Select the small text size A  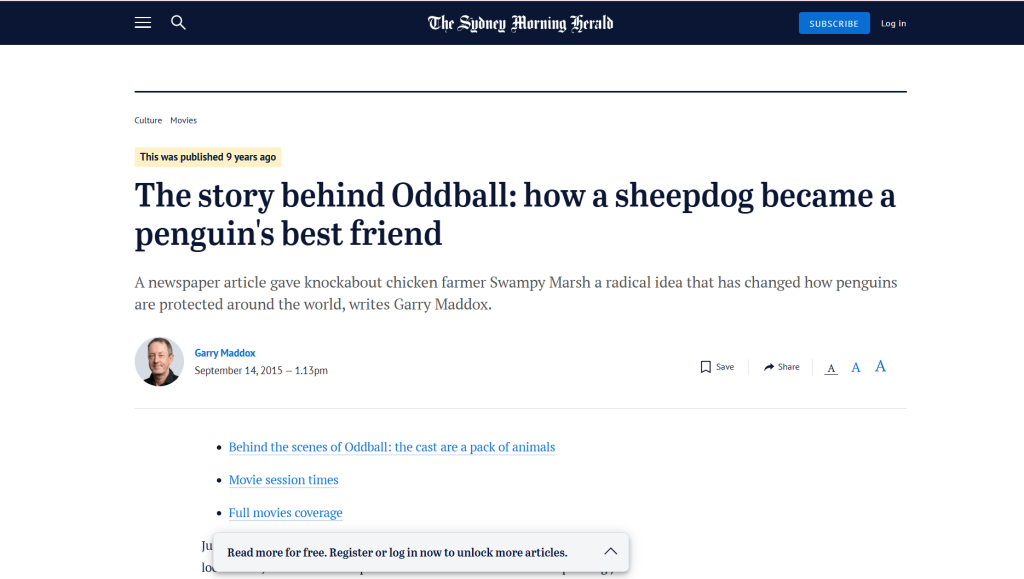pos(831,368)
